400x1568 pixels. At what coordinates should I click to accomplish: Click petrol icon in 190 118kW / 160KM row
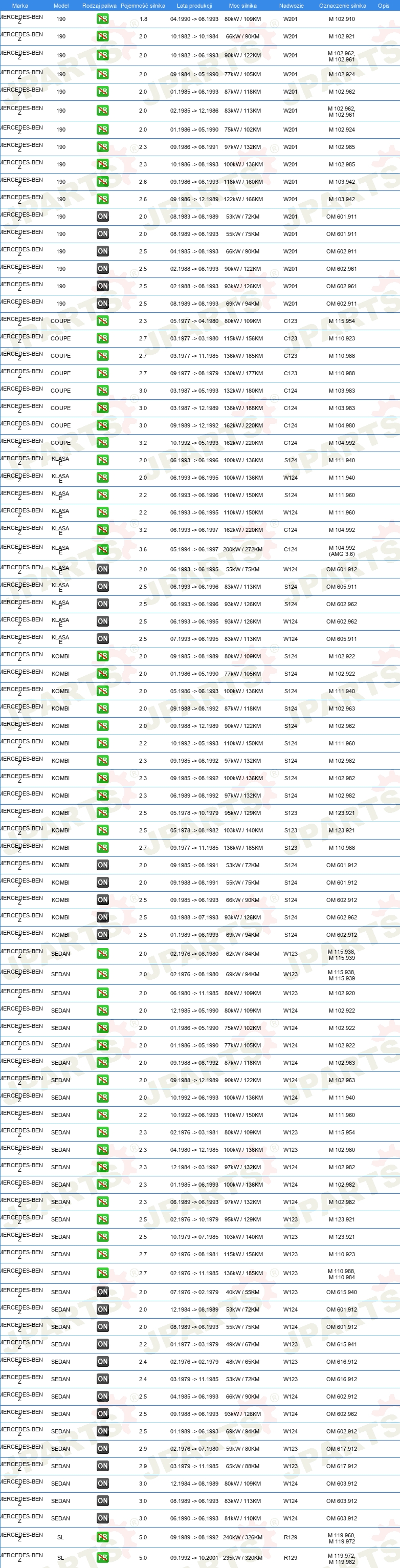(103, 182)
